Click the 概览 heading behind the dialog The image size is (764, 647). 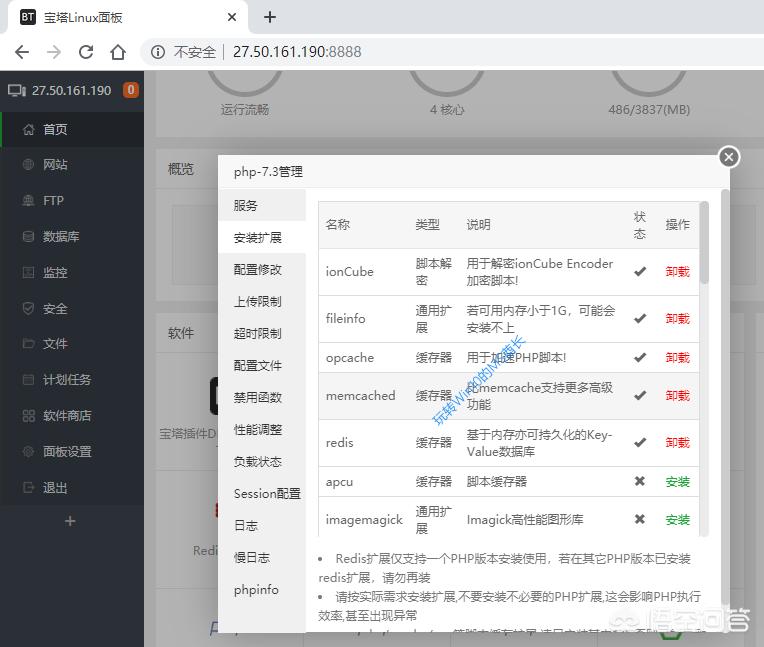click(x=181, y=169)
